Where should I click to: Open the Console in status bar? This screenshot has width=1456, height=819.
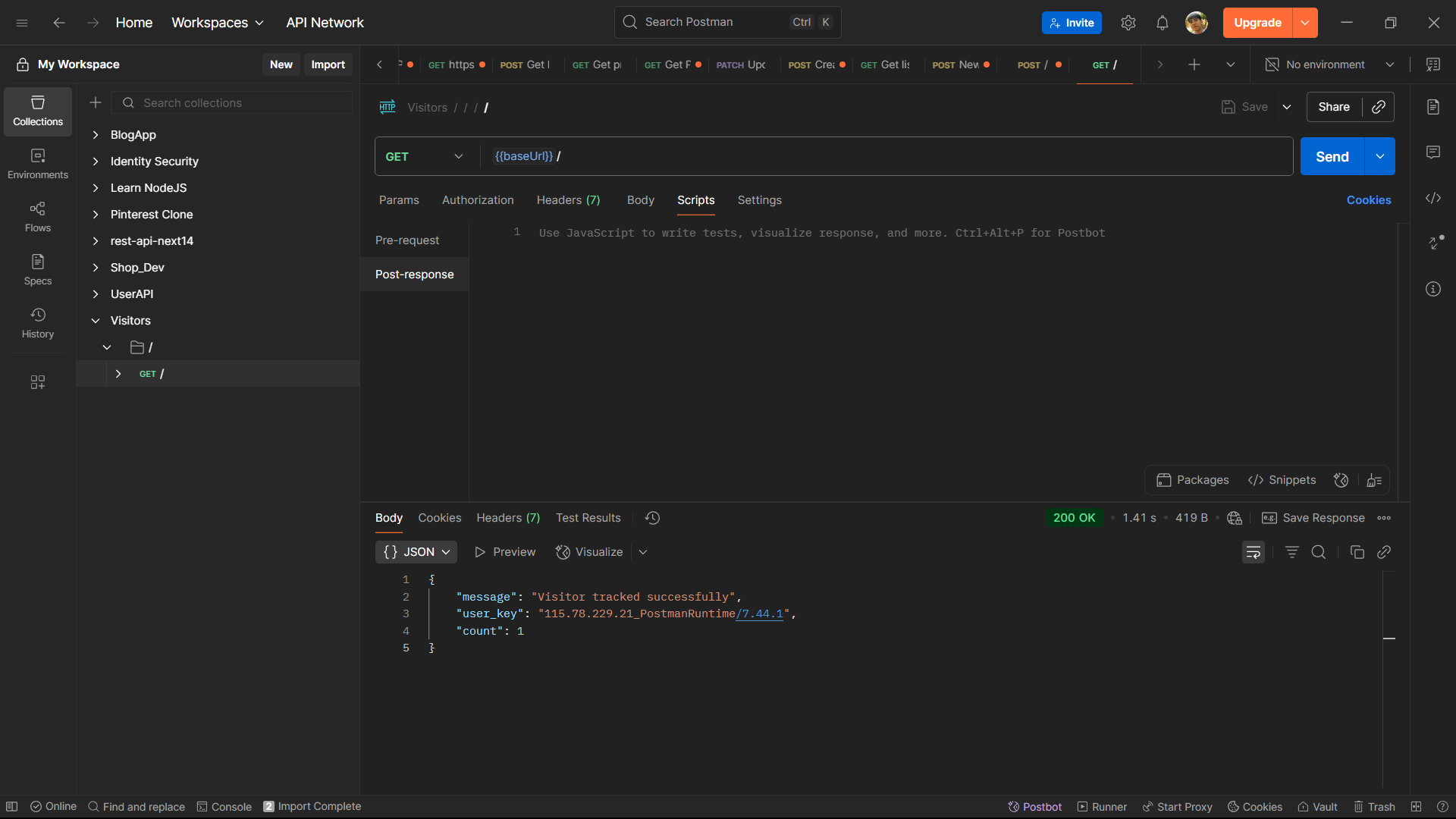click(224, 807)
